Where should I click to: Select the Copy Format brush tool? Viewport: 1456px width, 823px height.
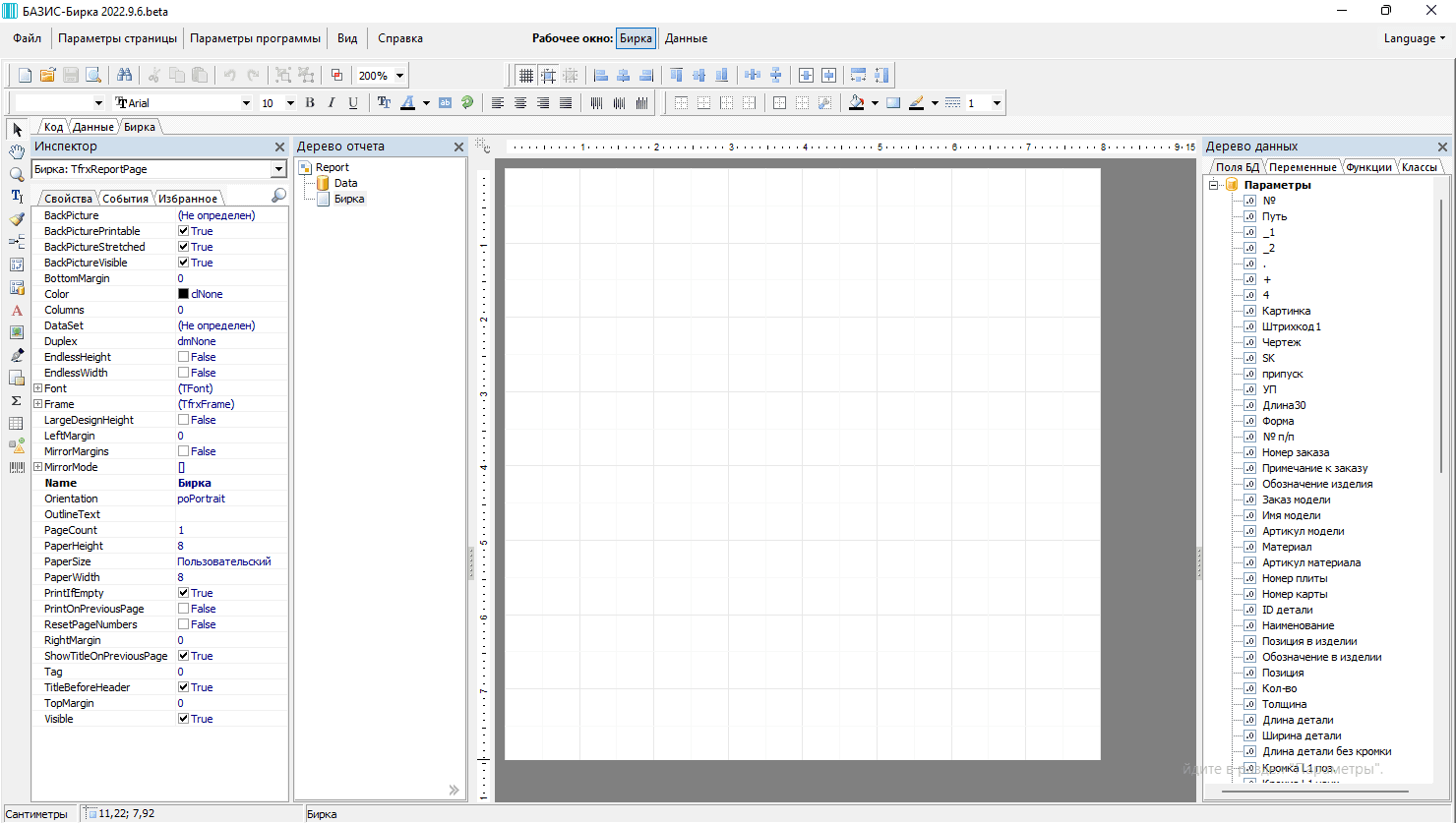coord(17,219)
